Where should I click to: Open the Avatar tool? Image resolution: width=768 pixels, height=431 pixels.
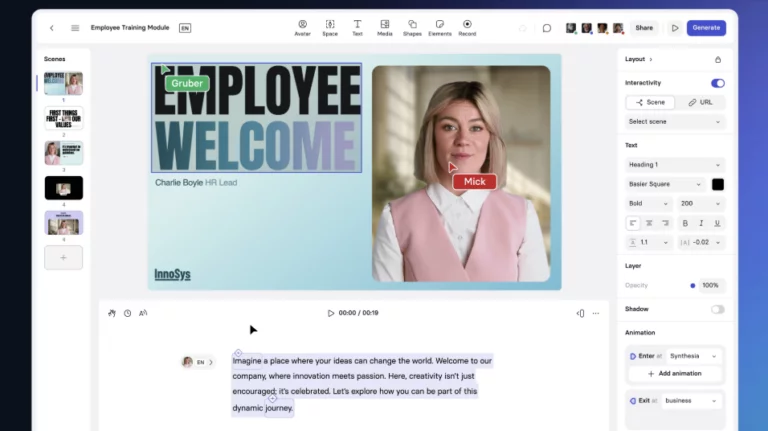coord(302,27)
